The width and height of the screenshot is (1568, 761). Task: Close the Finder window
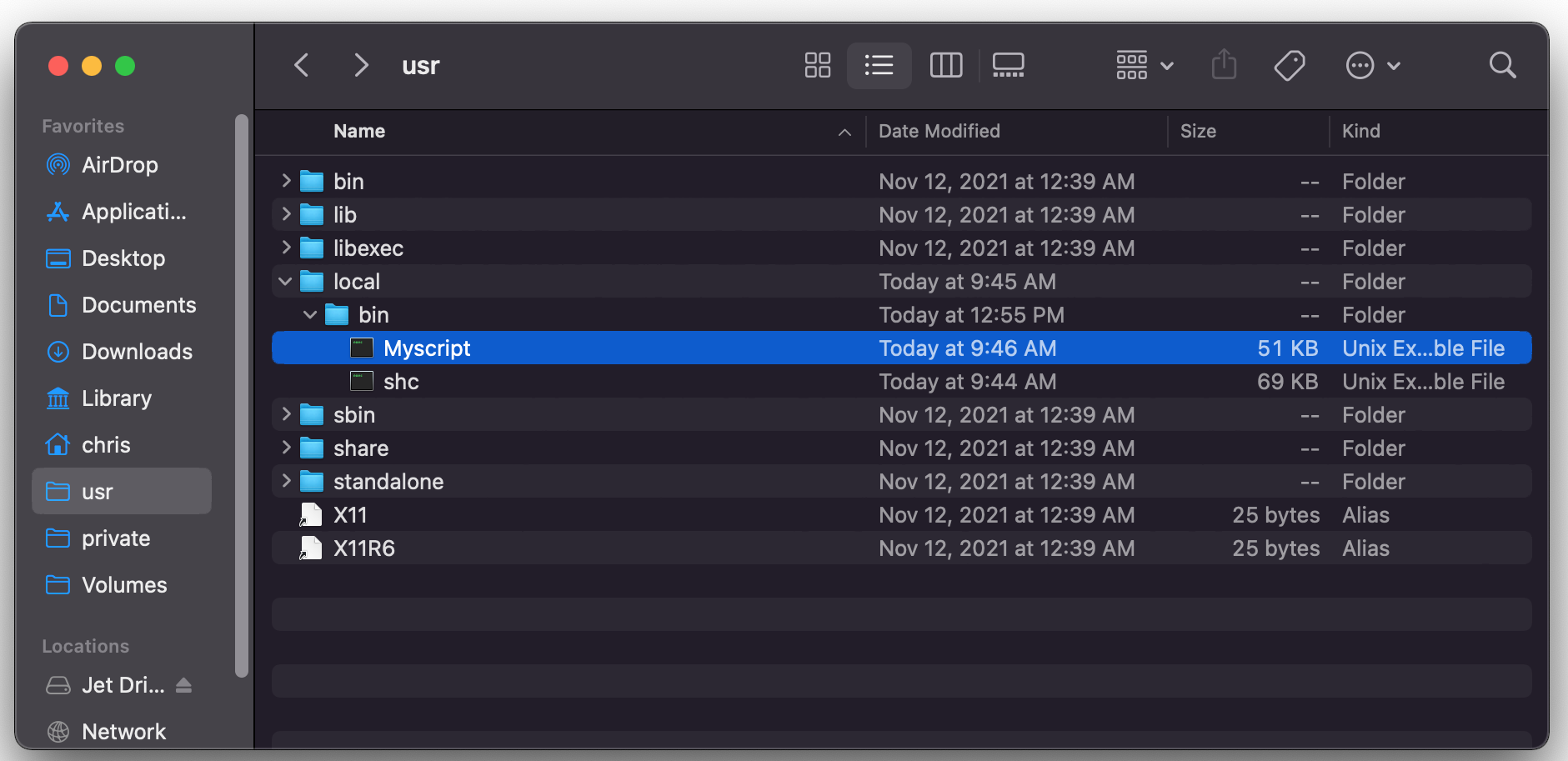[58, 66]
